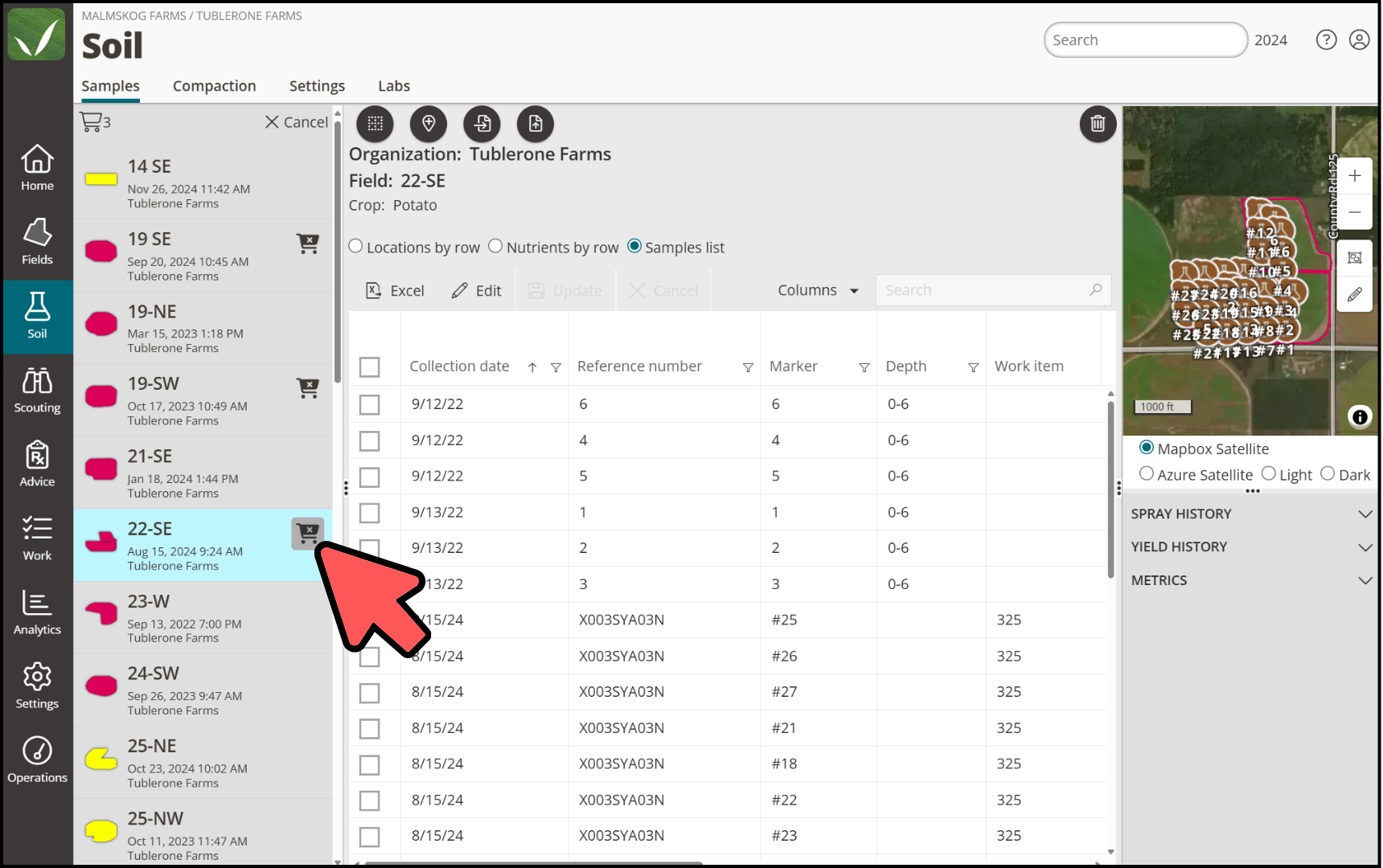Image resolution: width=1383 pixels, height=868 pixels.
Task: Open Reference number column filter
Action: click(748, 367)
